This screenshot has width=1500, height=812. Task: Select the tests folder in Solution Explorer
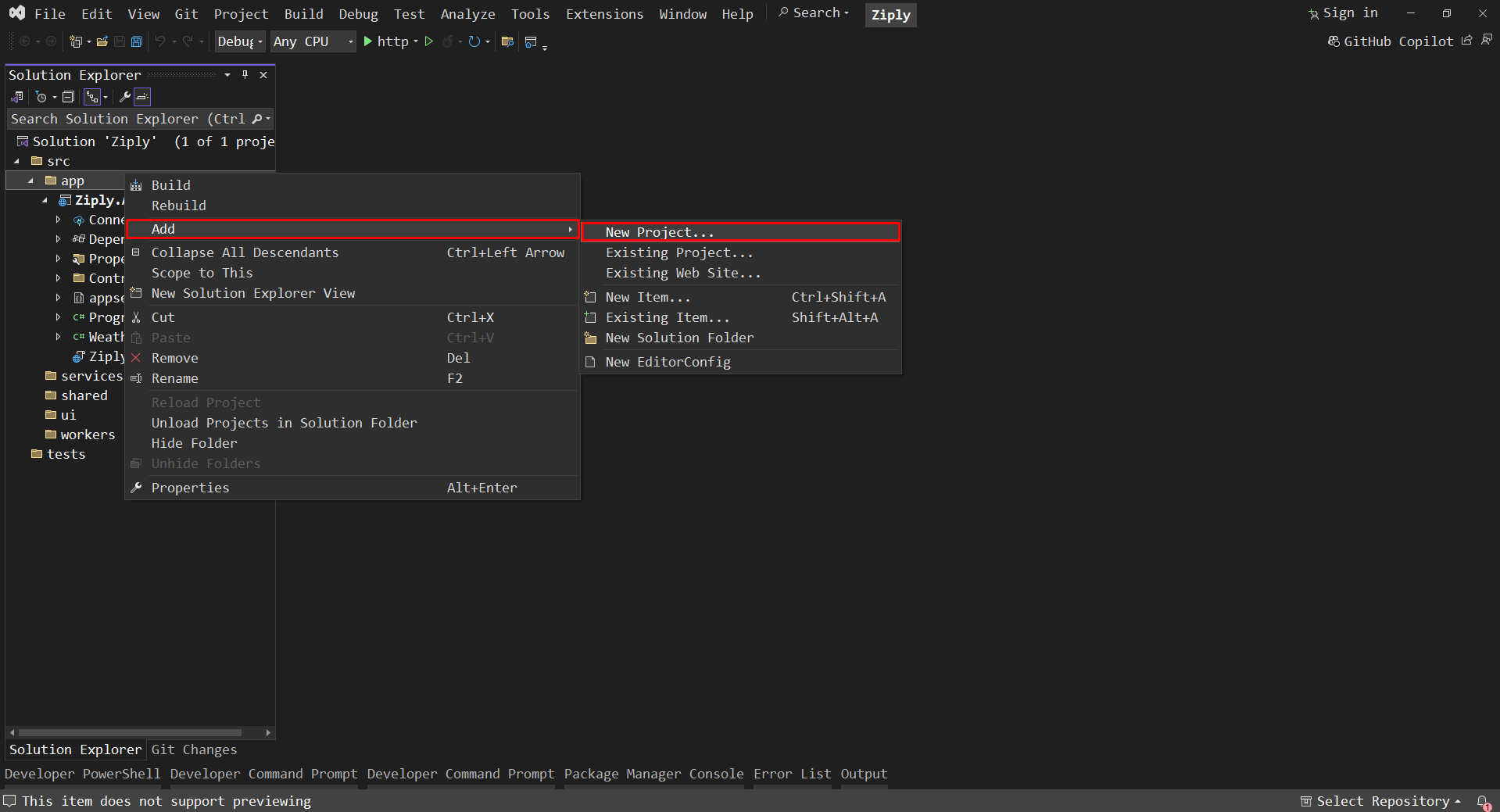66,454
